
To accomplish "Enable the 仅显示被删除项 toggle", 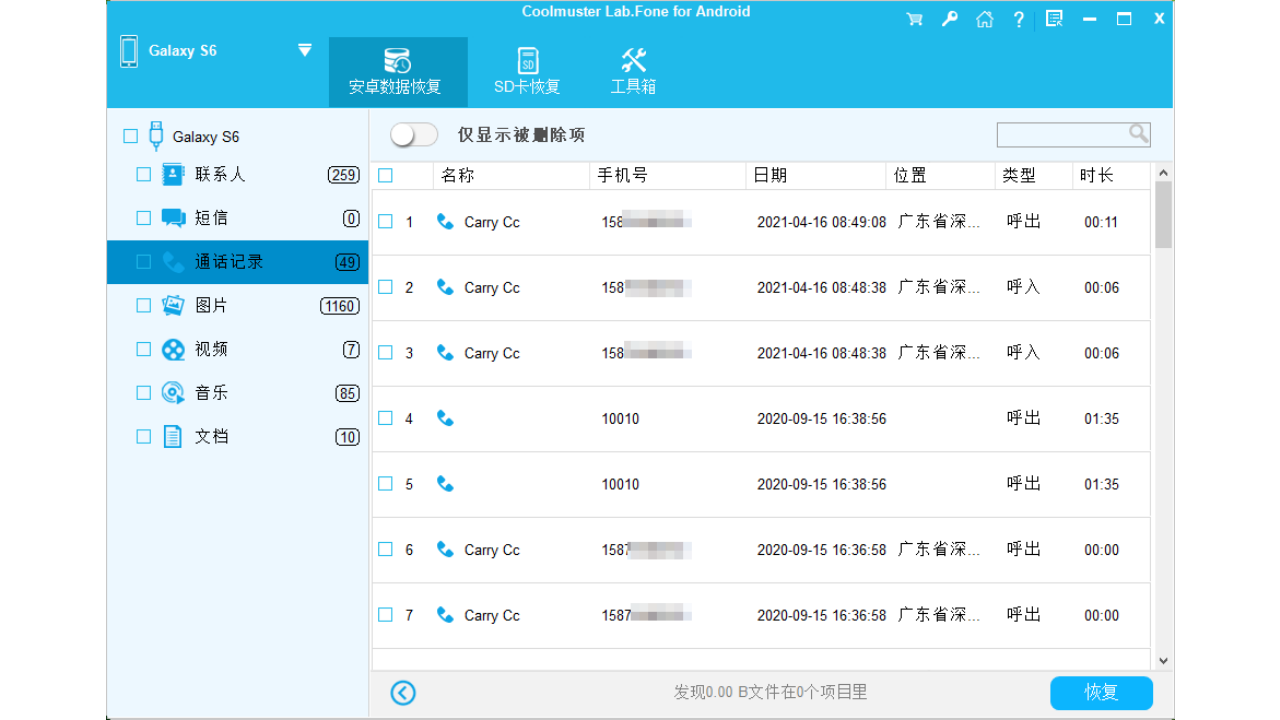I will coord(413,133).
